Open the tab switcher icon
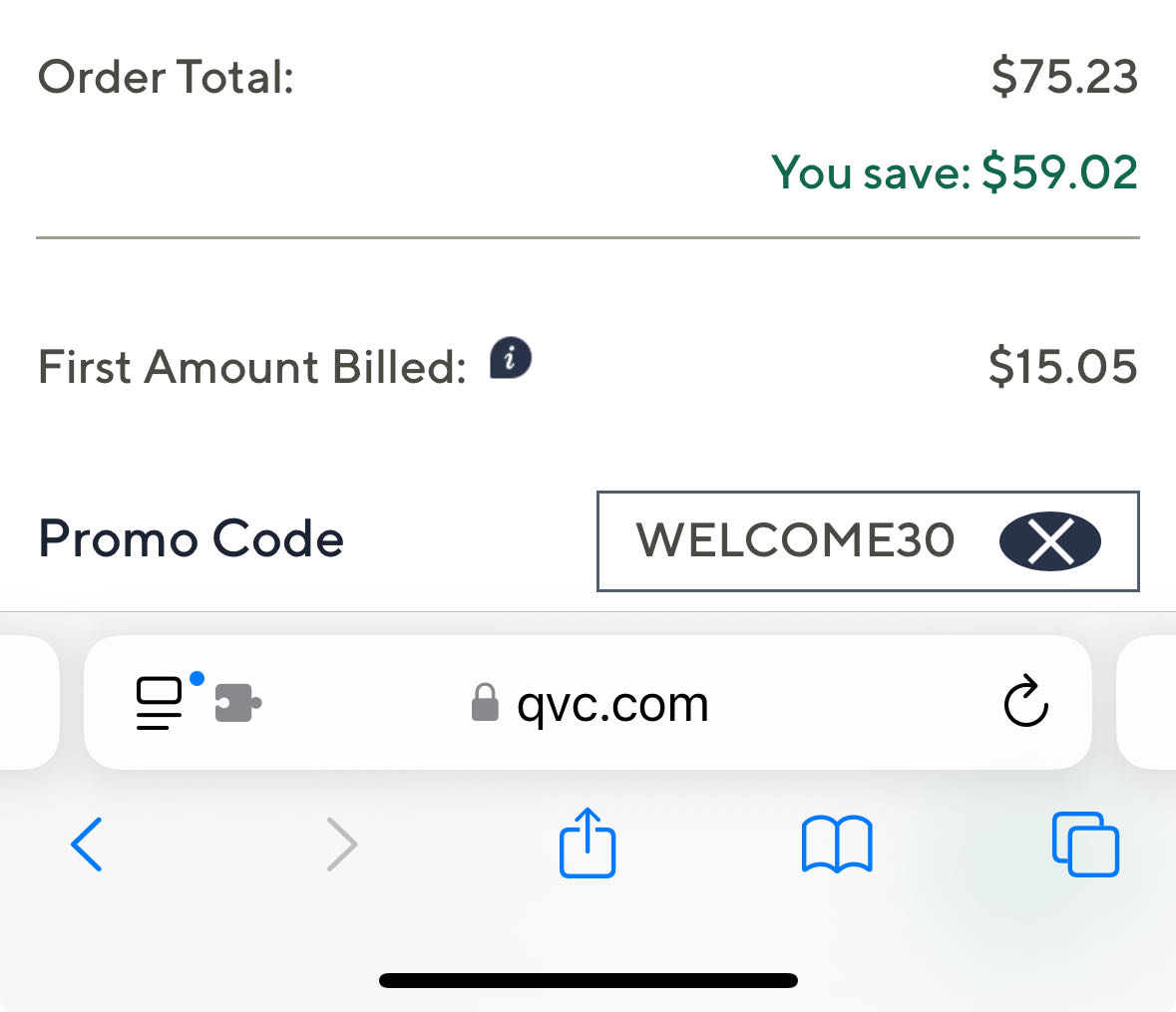Viewport: 1176px width, 1012px height. (1086, 843)
